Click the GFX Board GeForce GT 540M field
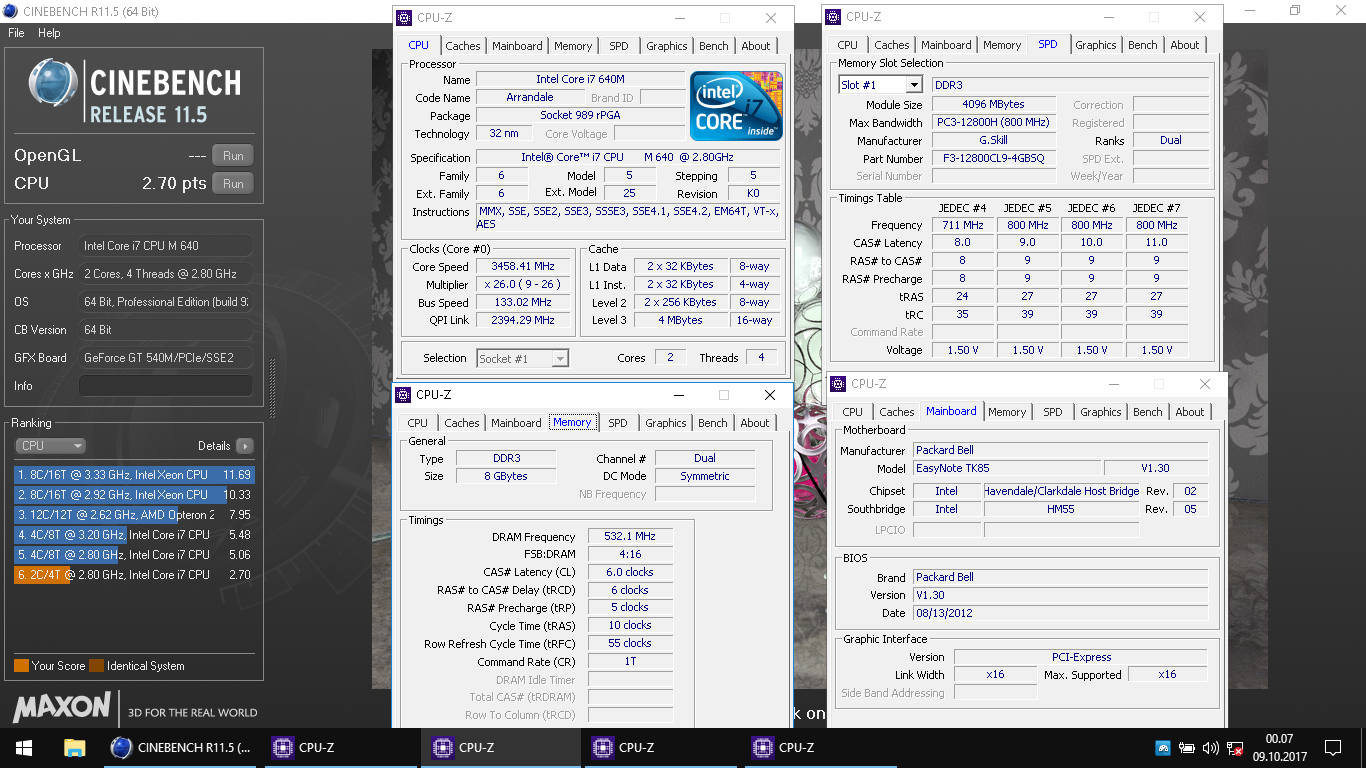The image size is (1366, 768). pos(166,358)
